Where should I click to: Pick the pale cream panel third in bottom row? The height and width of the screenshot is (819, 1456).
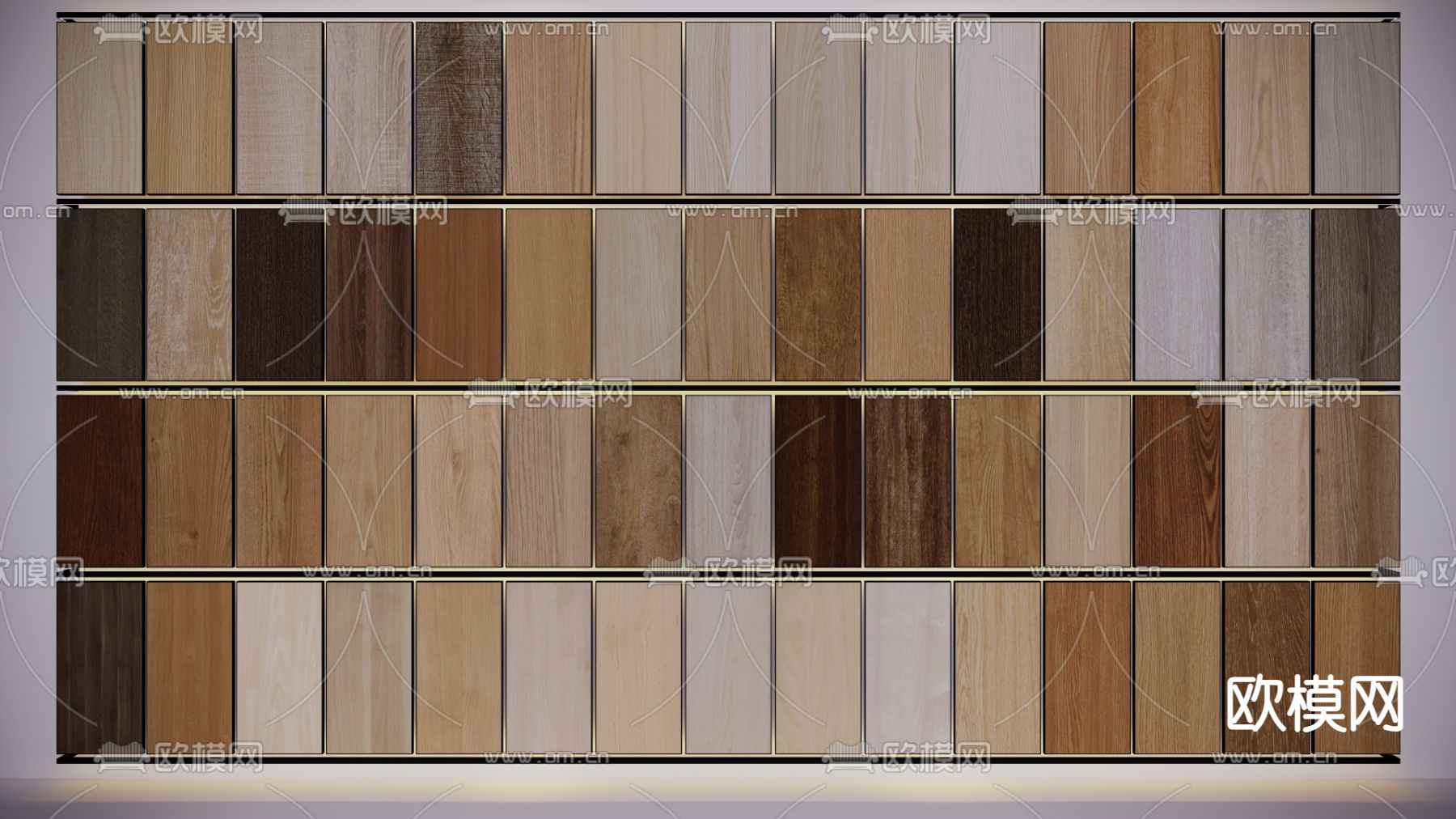click(279, 667)
